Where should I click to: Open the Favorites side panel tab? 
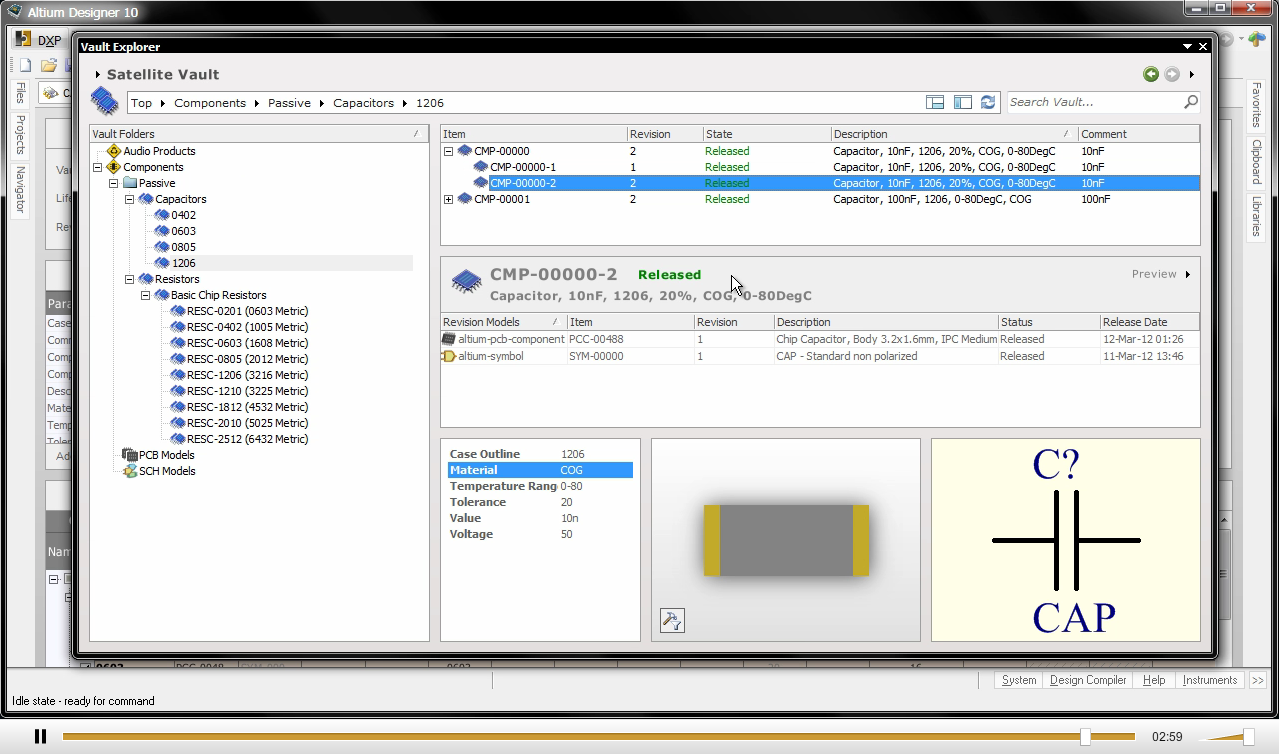pyautogui.click(x=1257, y=105)
